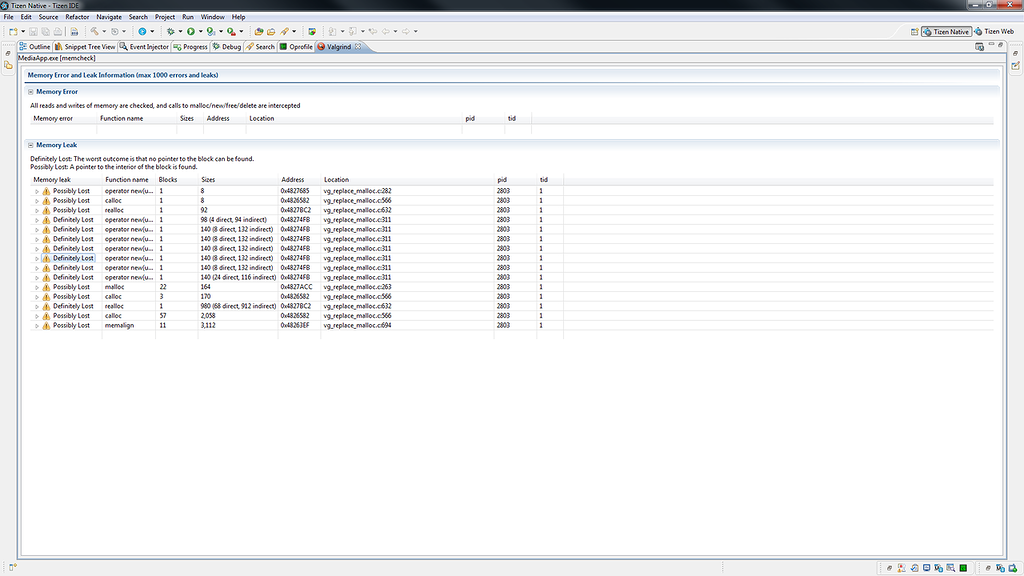Image resolution: width=1024 pixels, height=576 pixels.
Task: Switch to the Snippet Tree View tab
Action: [85, 46]
